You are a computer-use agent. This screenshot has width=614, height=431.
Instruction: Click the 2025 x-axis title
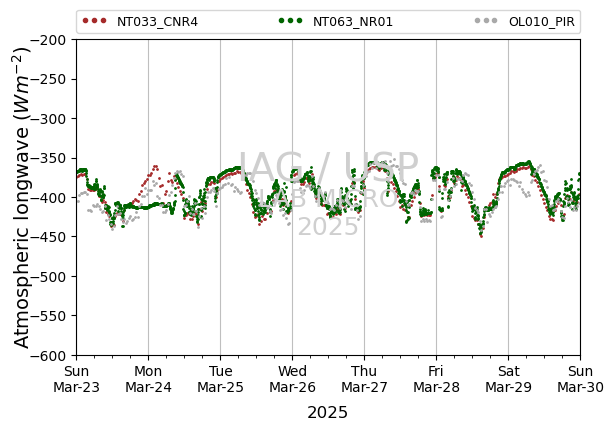(328, 413)
